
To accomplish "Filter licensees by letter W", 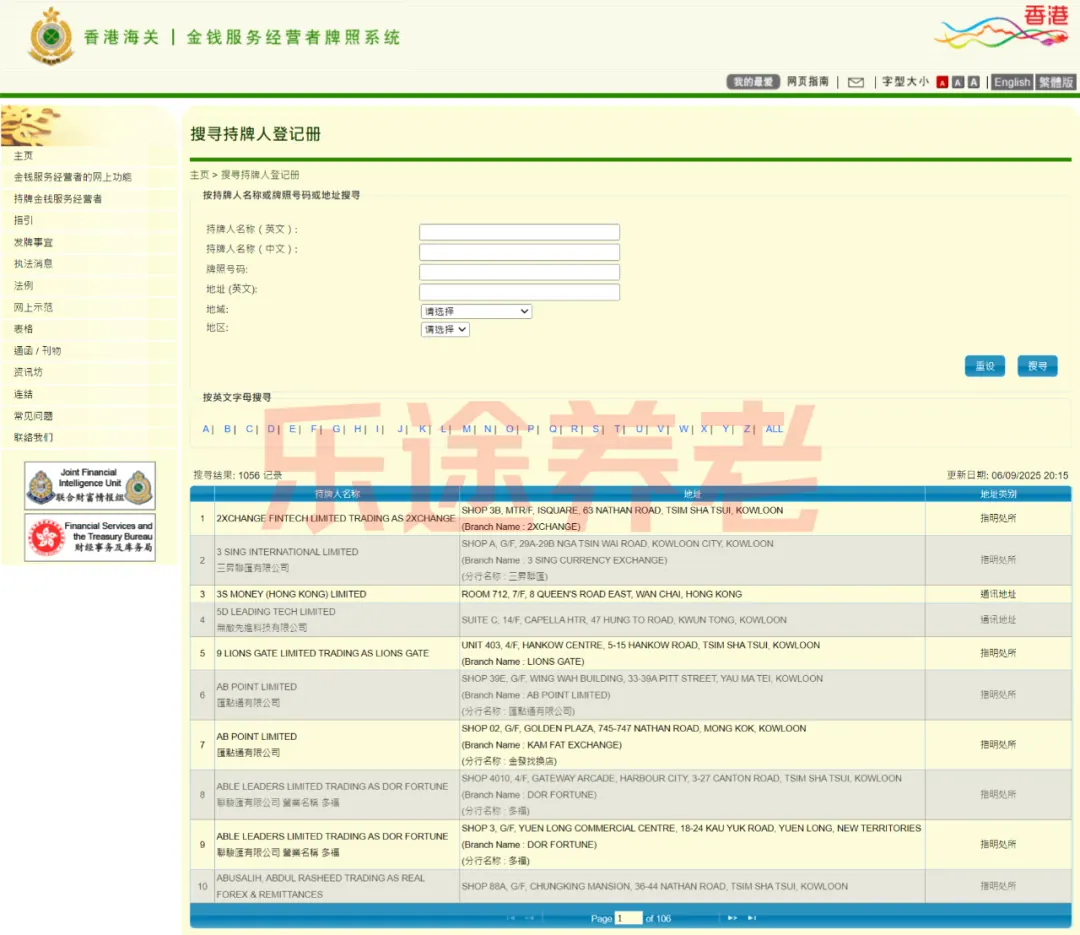I will point(683,429).
